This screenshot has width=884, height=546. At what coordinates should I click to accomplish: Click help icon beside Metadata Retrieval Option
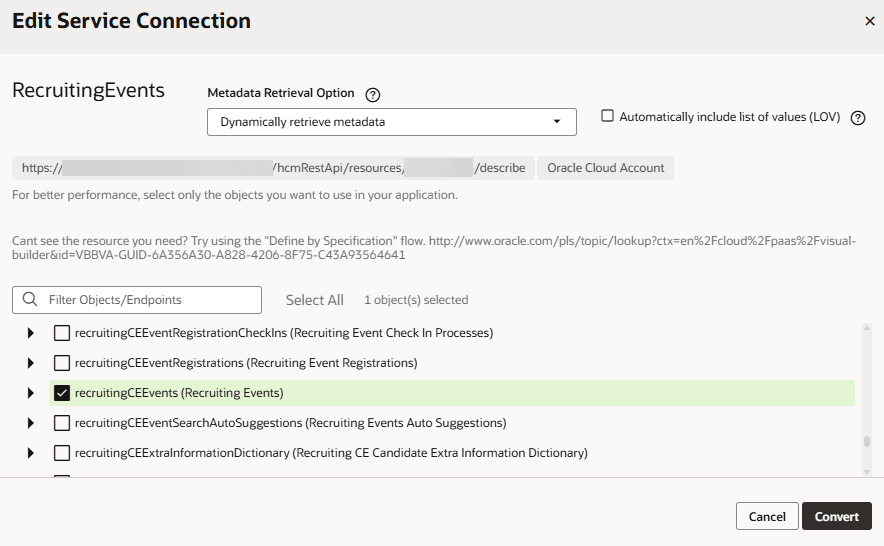(373, 95)
